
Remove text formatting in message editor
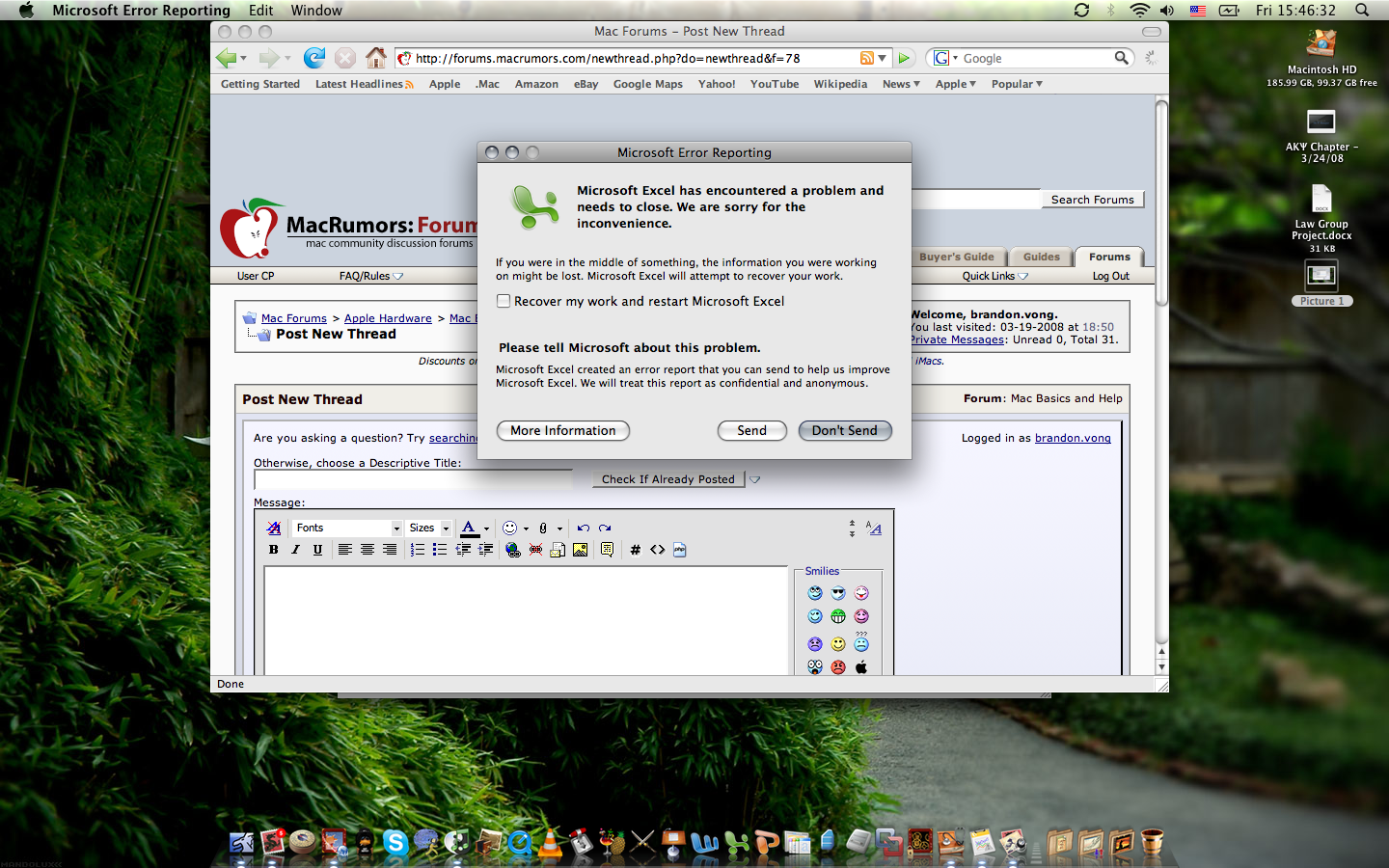click(x=274, y=528)
